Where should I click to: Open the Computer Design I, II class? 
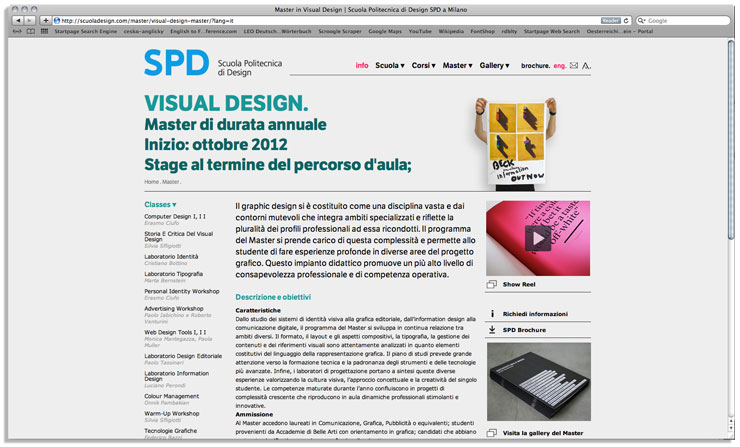tap(175, 216)
